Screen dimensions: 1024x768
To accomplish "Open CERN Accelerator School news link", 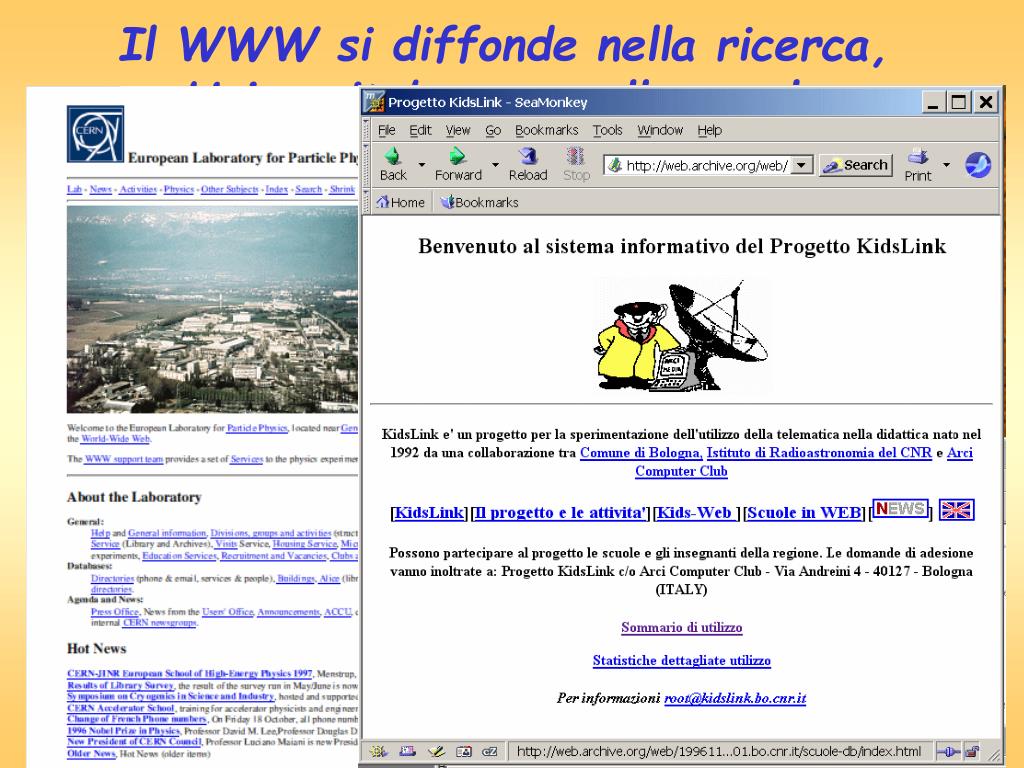I will [121, 708].
